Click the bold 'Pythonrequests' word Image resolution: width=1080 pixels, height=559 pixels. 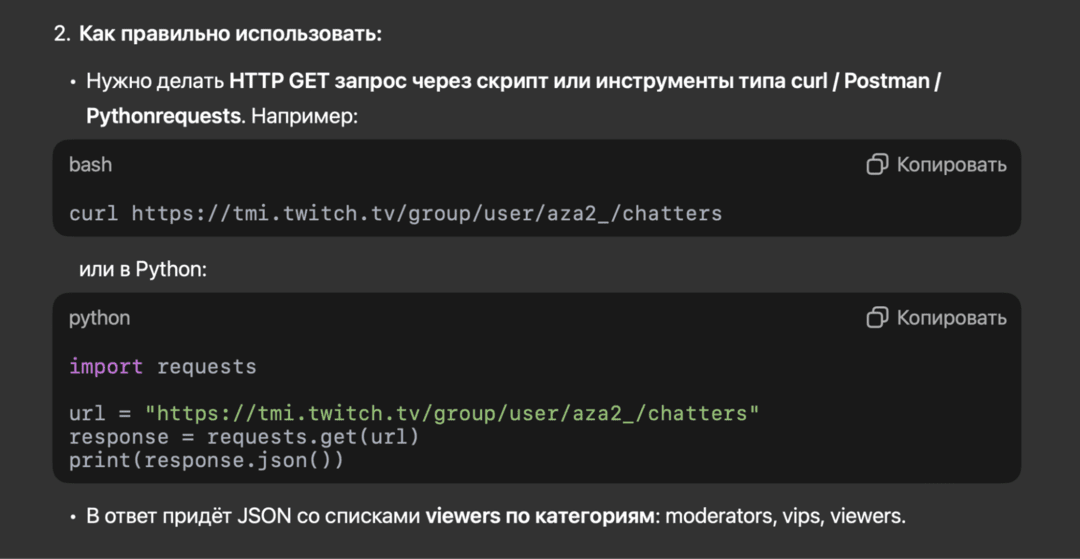164,116
